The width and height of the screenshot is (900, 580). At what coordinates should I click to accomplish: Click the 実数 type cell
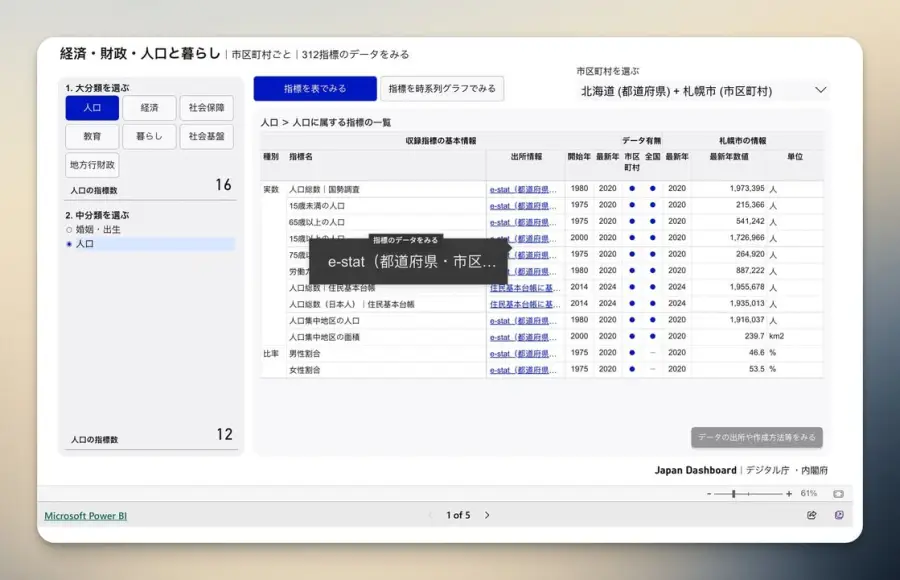click(271, 190)
